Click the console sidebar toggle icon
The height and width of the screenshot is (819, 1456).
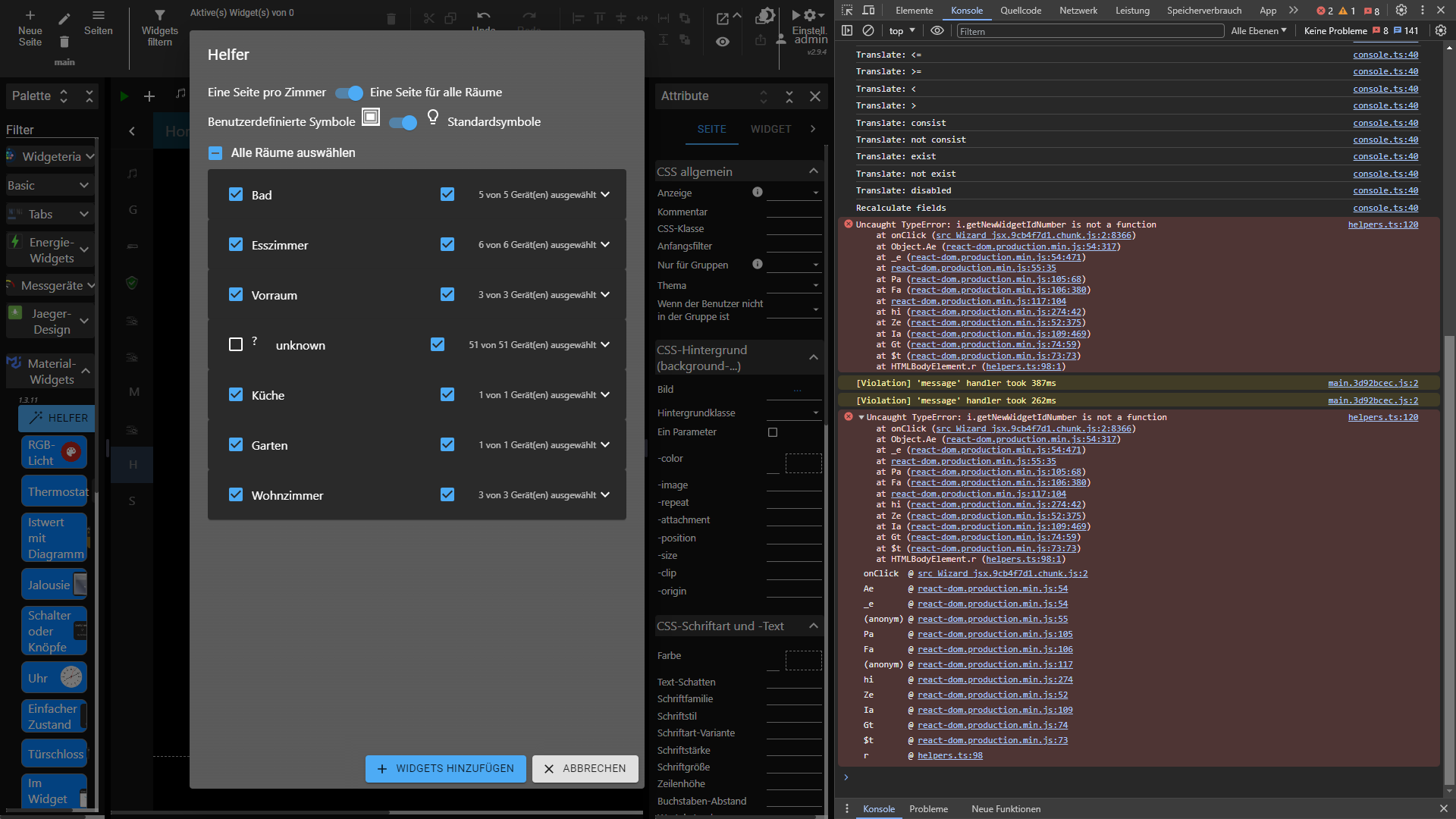pyautogui.click(x=847, y=31)
